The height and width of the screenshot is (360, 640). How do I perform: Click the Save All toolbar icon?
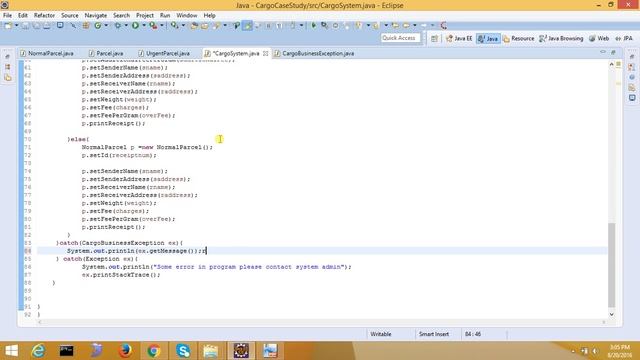point(36,25)
